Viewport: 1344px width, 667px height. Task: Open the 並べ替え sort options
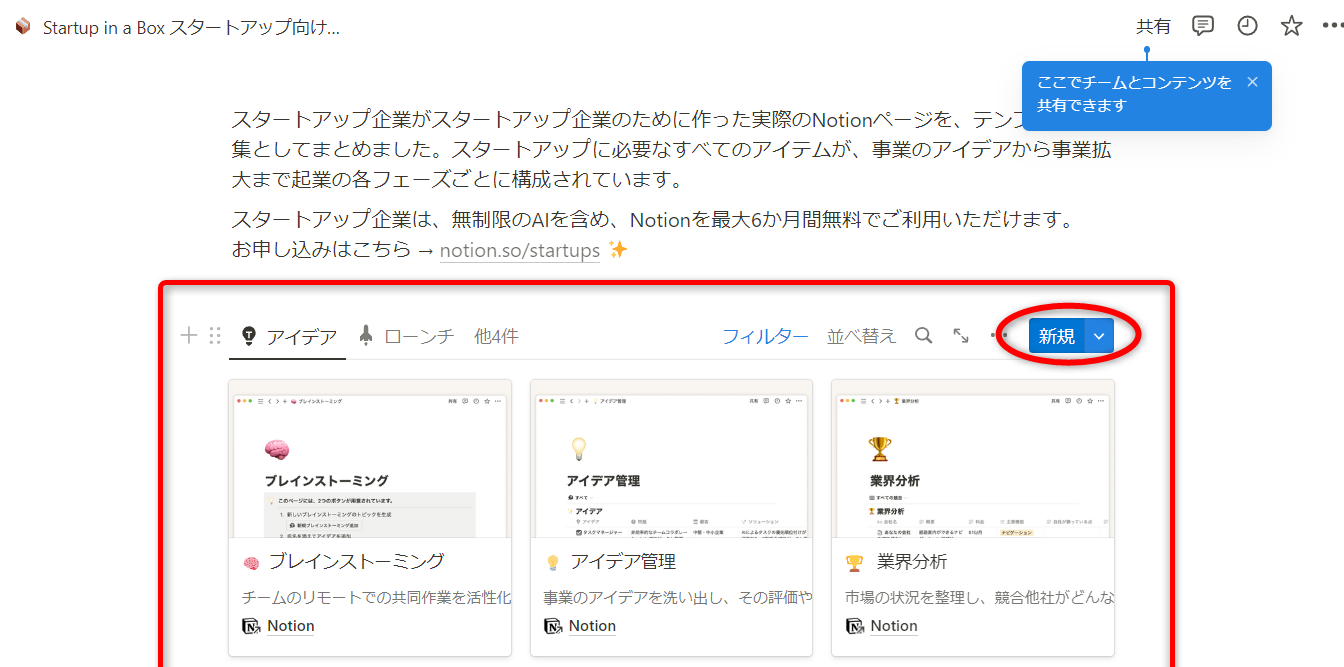point(861,336)
